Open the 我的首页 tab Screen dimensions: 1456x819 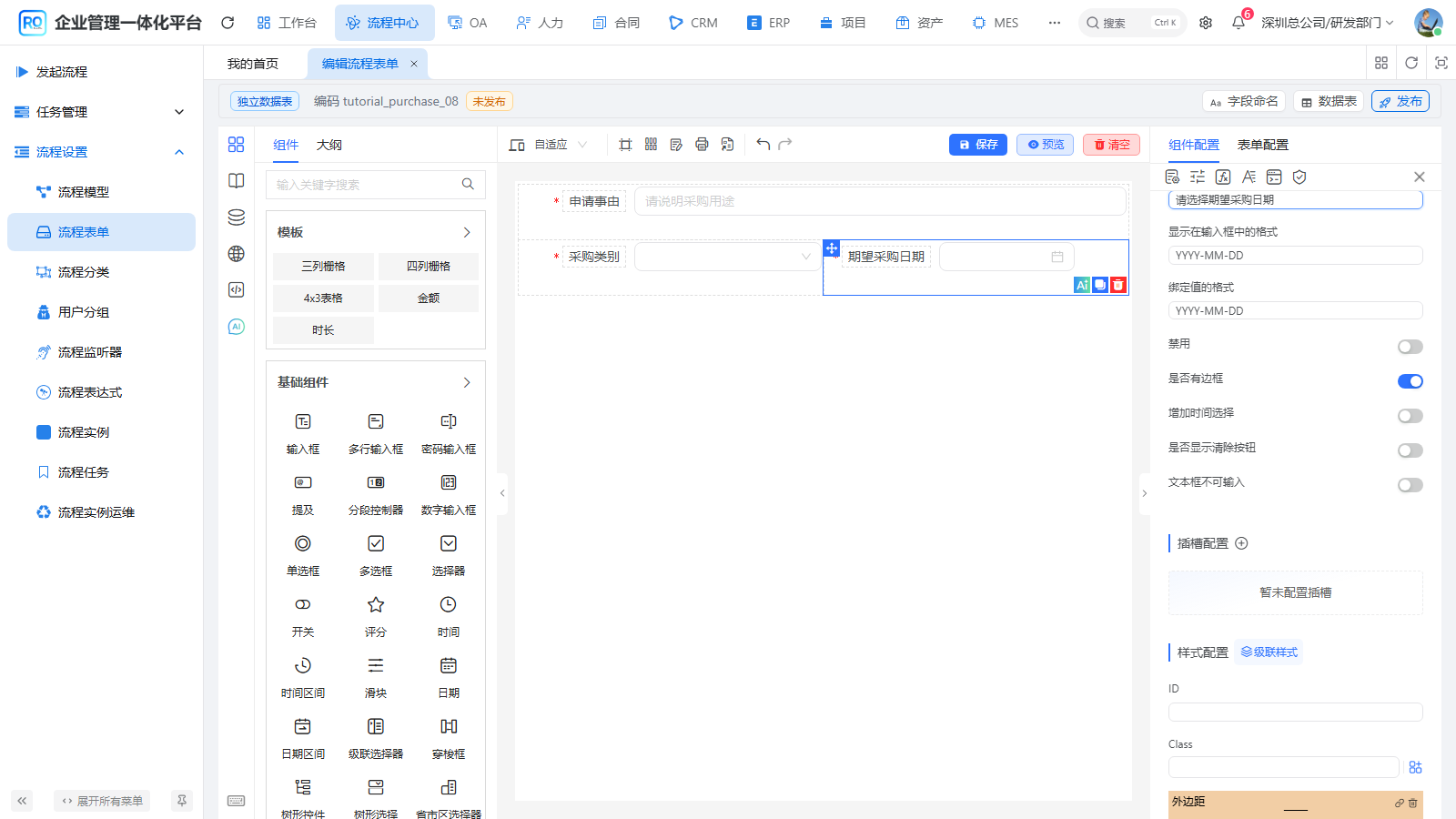tap(253, 64)
